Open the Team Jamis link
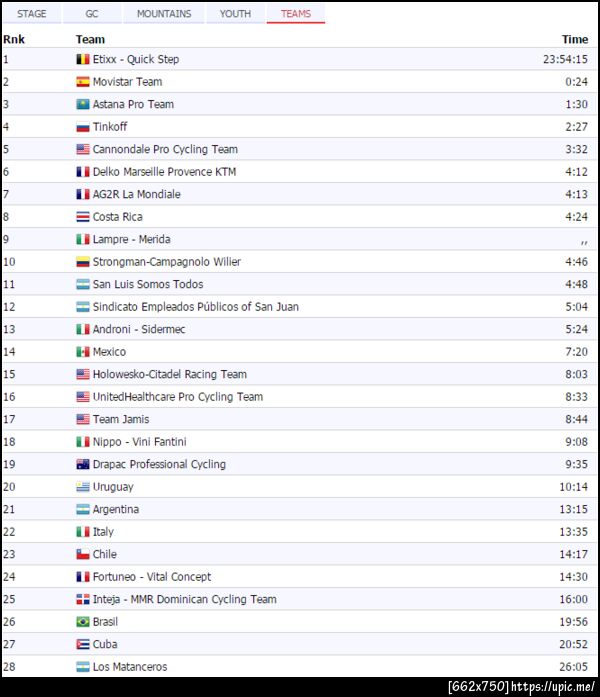 [121, 419]
